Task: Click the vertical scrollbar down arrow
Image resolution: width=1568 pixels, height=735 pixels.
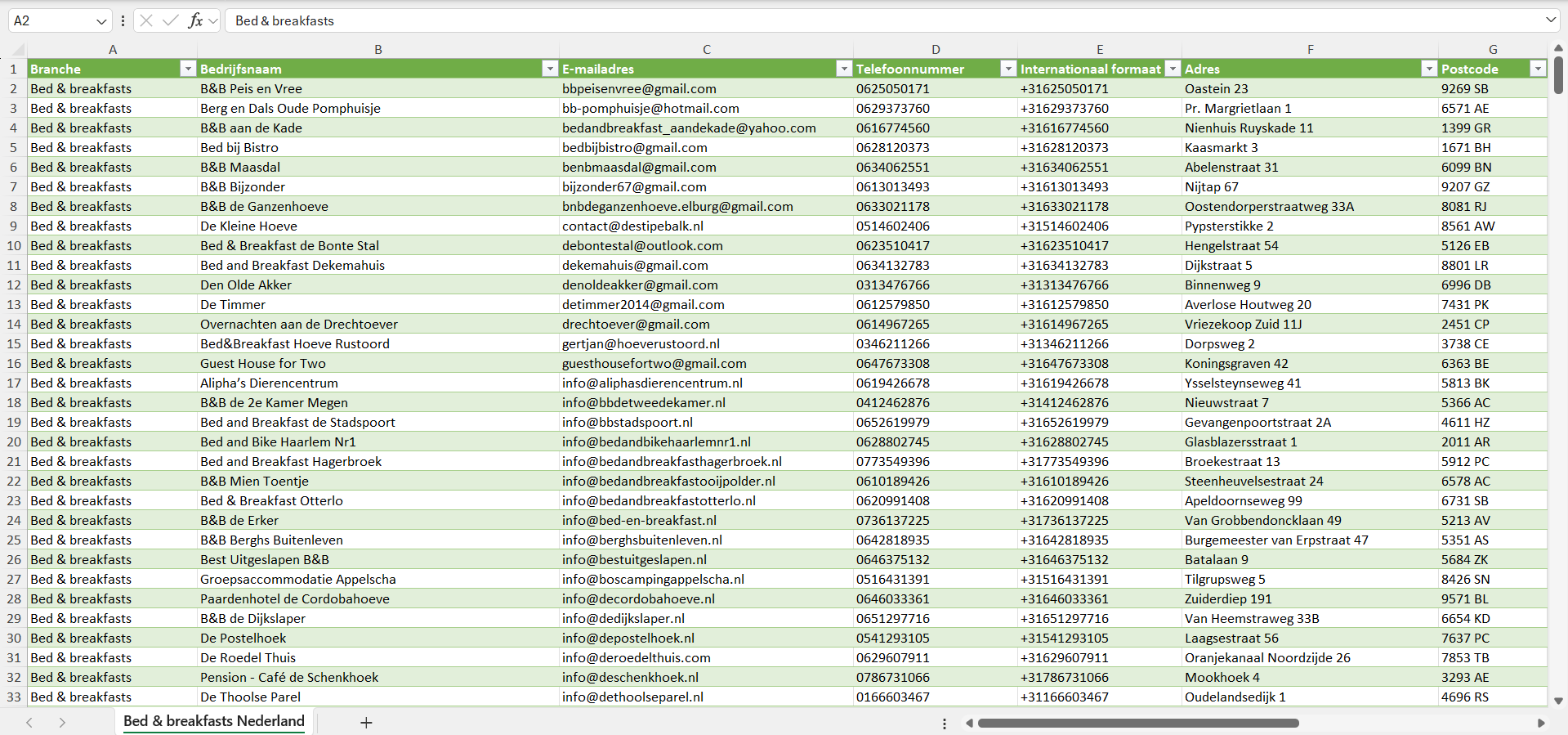Action: point(1558,701)
